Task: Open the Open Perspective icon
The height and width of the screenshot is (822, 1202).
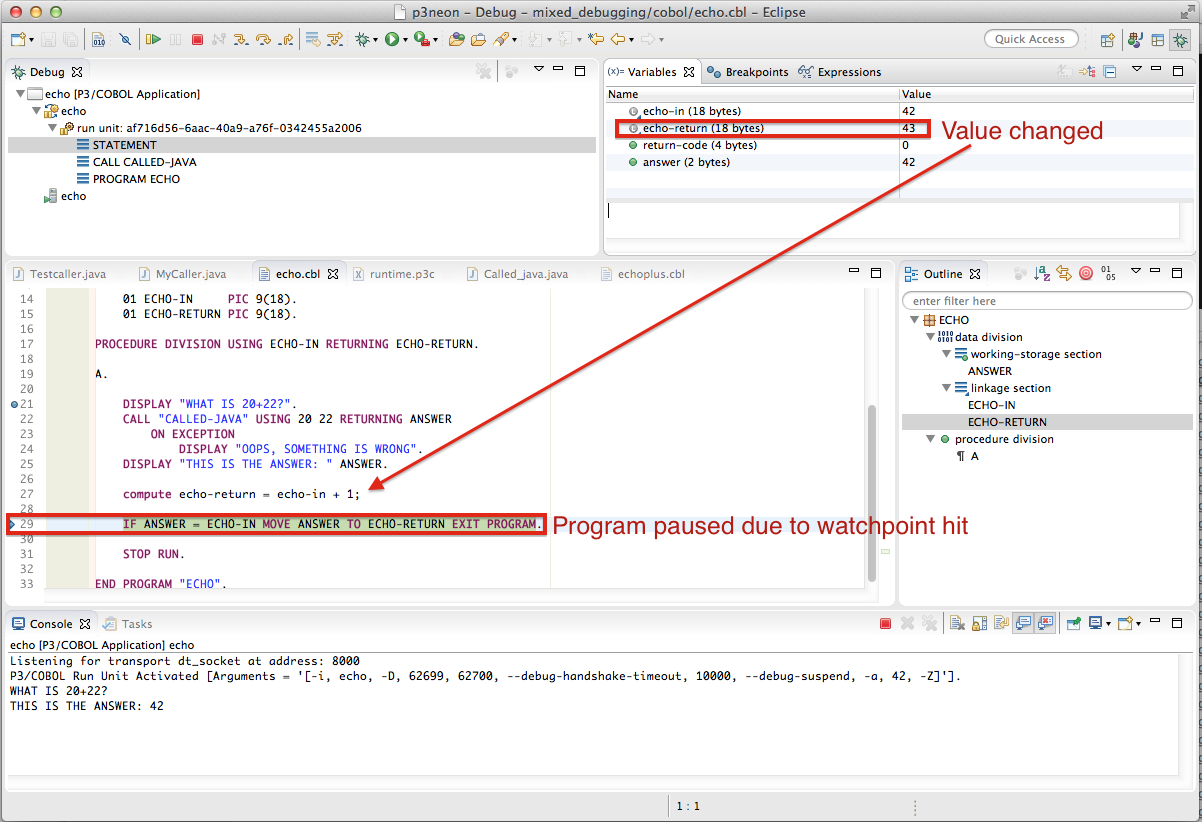Action: point(1108,40)
